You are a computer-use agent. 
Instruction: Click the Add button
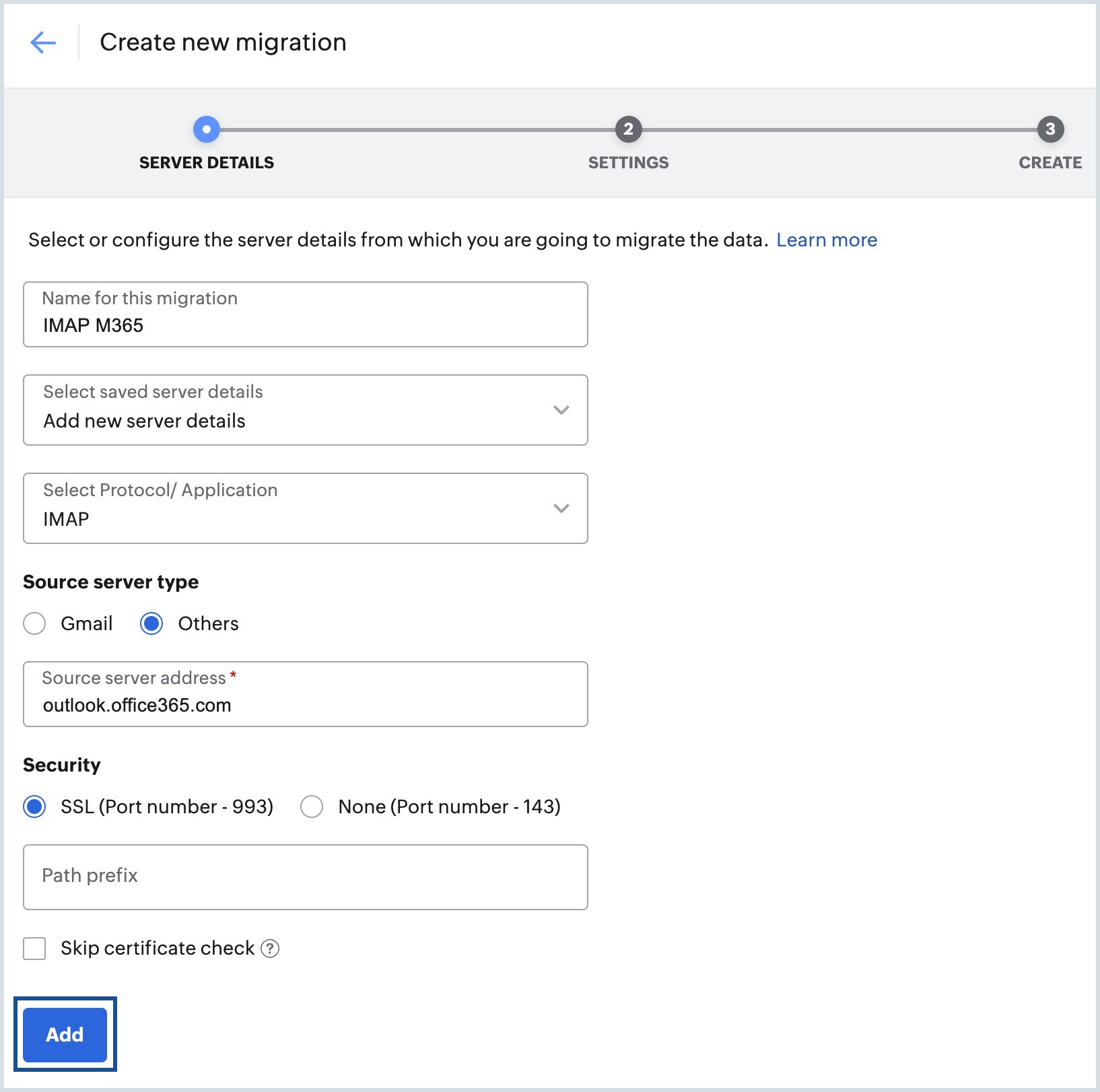click(x=65, y=1035)
